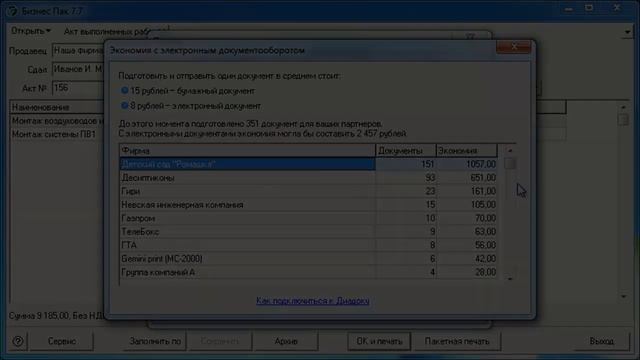Click the scroll up arrow of dialog table
This screenshot has height=360, width=640.
[510, 150]
